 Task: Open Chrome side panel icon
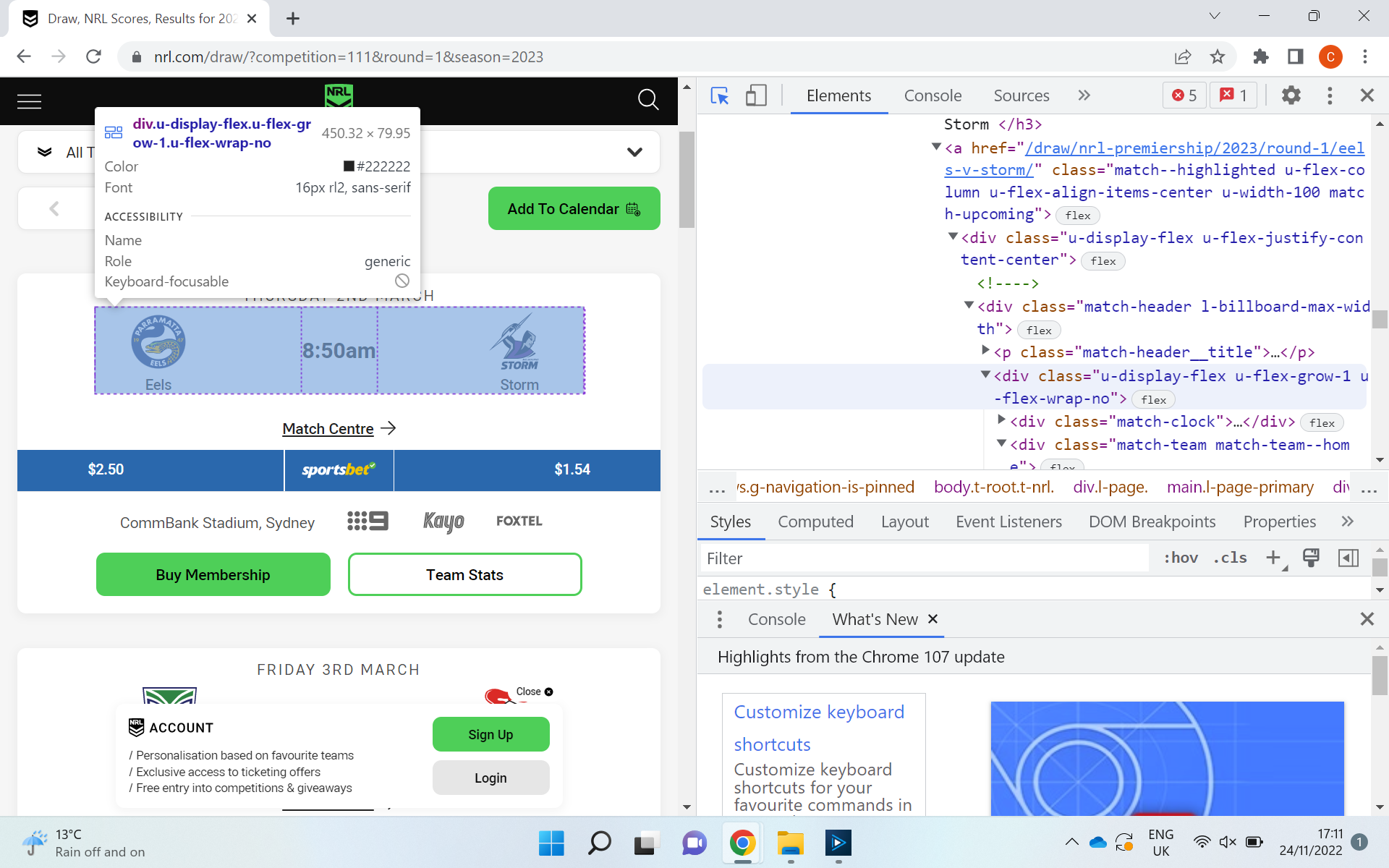coord(1295,56)
